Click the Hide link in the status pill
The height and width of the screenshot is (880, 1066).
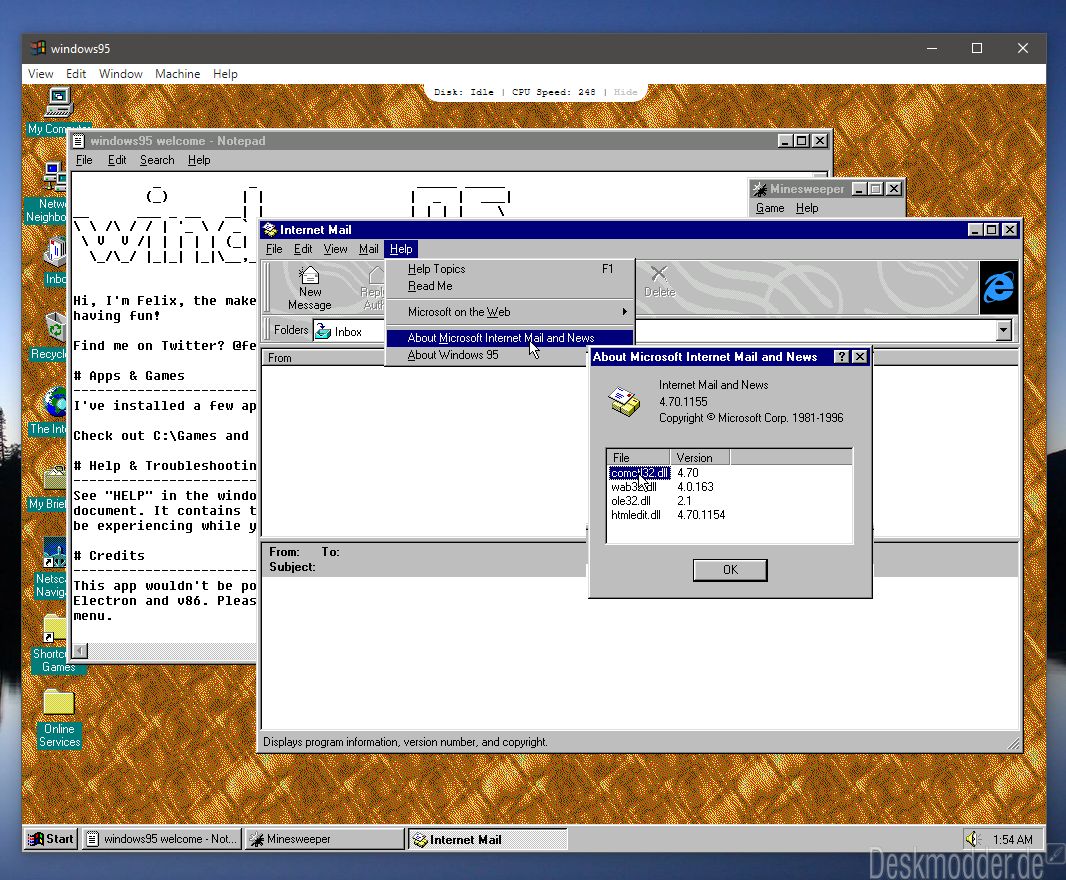625,92
